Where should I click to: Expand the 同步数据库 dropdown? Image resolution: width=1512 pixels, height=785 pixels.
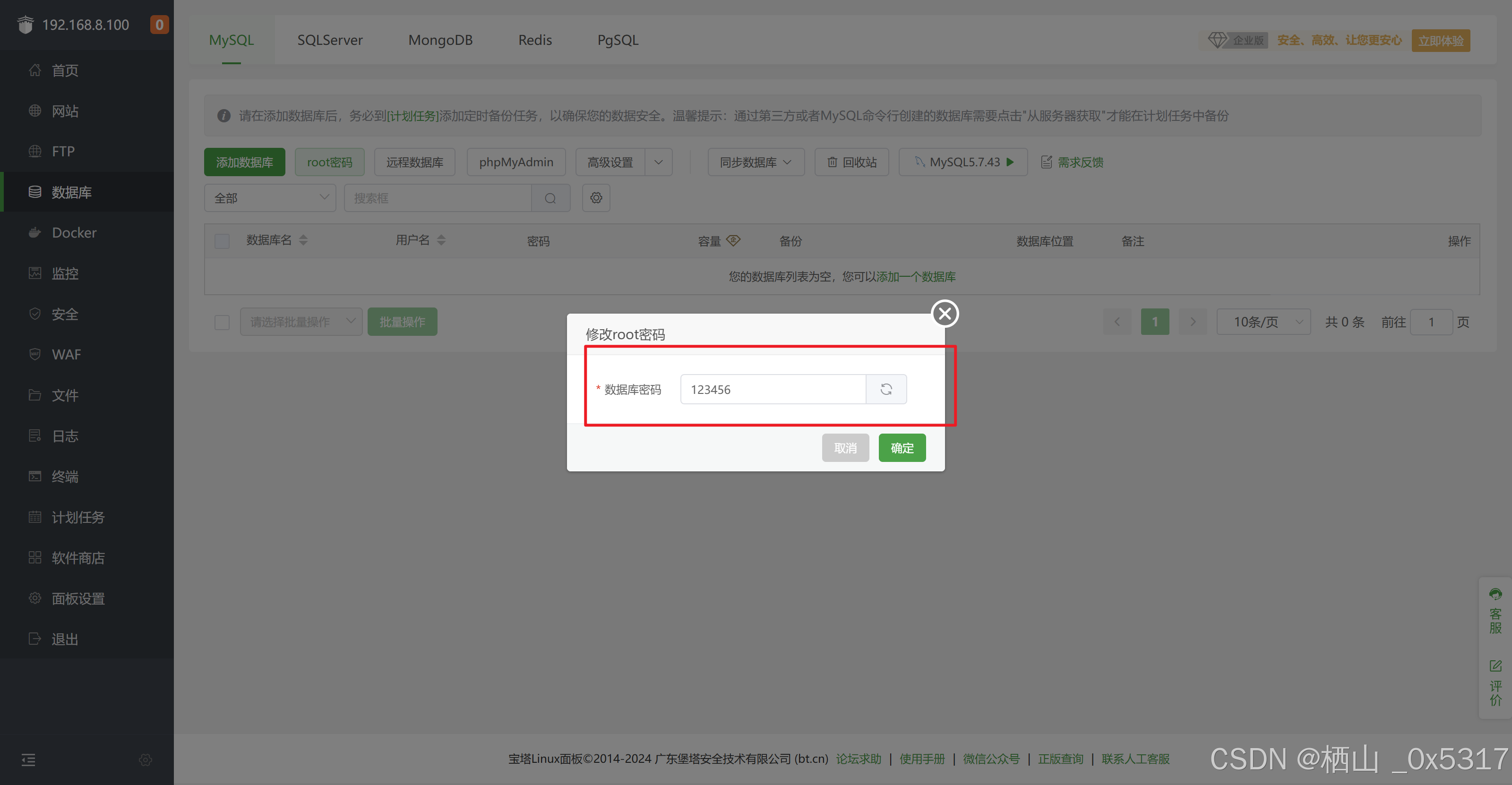click(x=756, y=162)
